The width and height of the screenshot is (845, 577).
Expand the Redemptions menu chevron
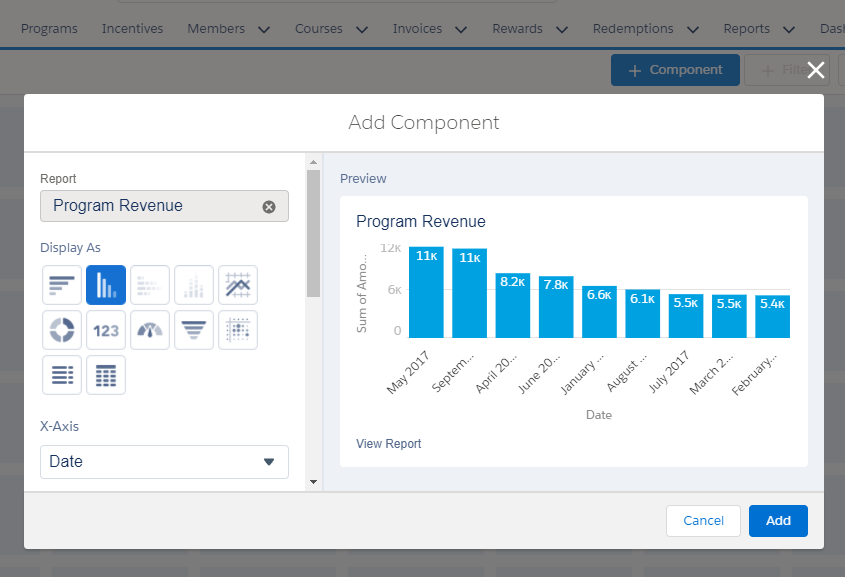click(692, 30)
